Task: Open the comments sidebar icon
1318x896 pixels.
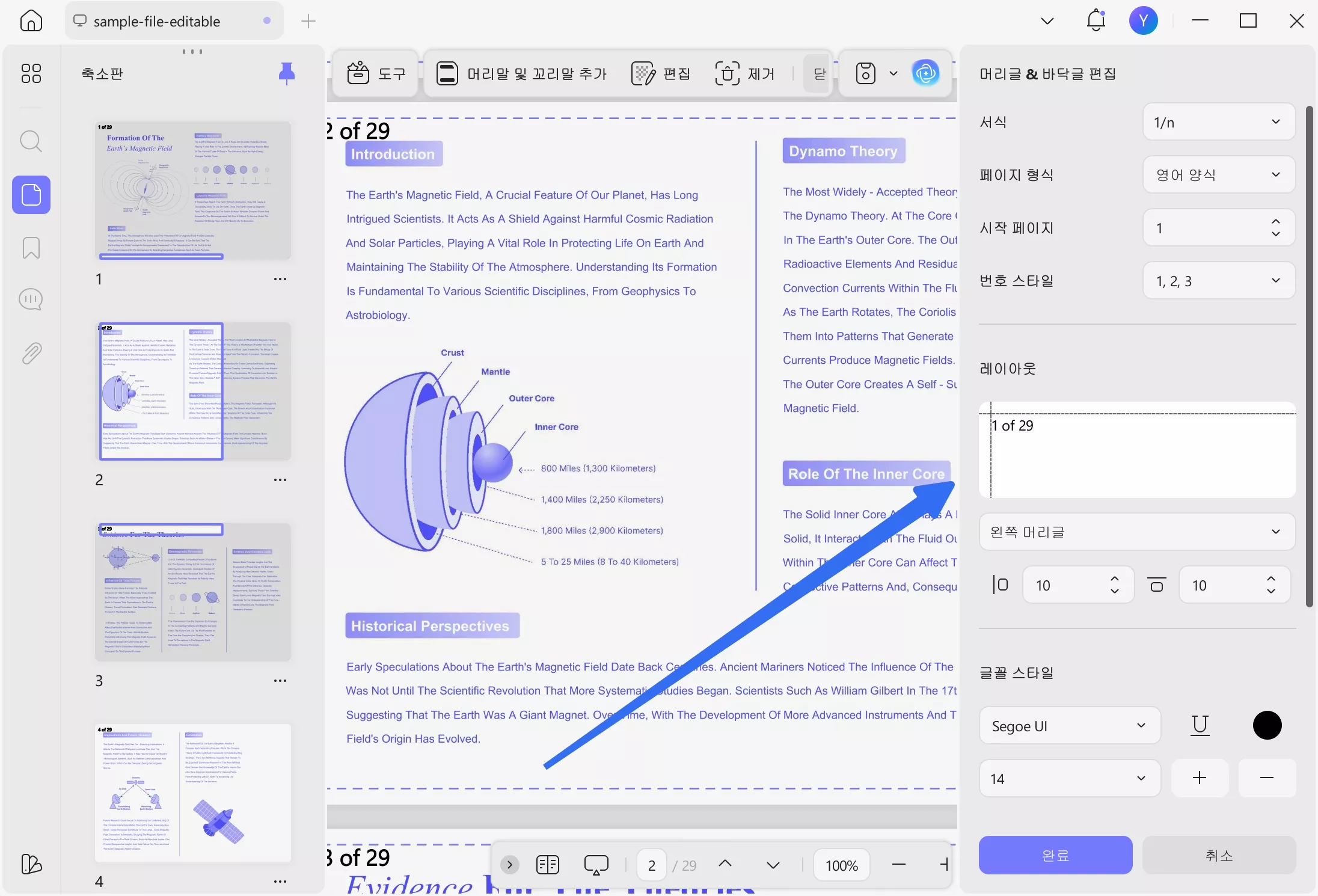Action: pos(31,299)
